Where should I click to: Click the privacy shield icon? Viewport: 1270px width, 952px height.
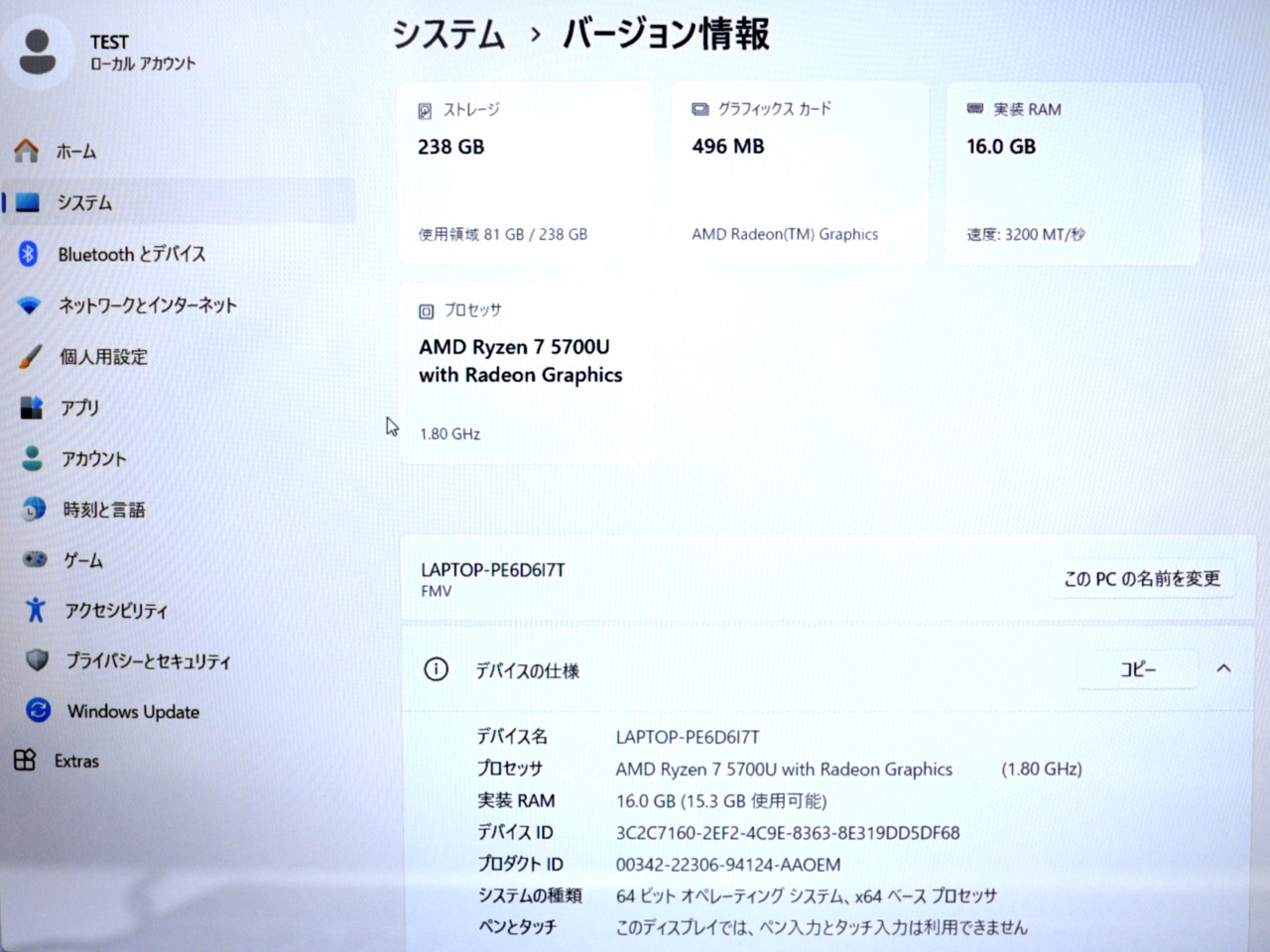point(37,660)
